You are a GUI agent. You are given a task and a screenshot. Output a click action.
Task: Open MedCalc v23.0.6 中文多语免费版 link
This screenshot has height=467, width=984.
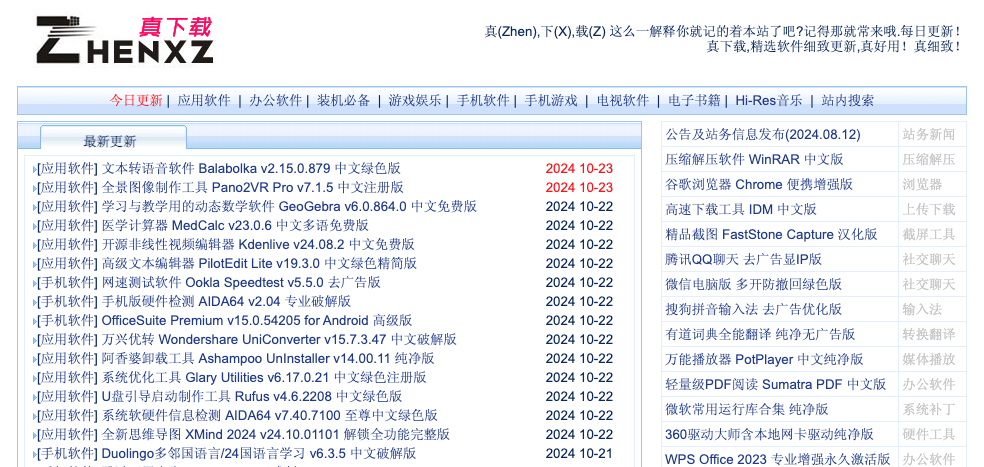[x=235, y=225]
